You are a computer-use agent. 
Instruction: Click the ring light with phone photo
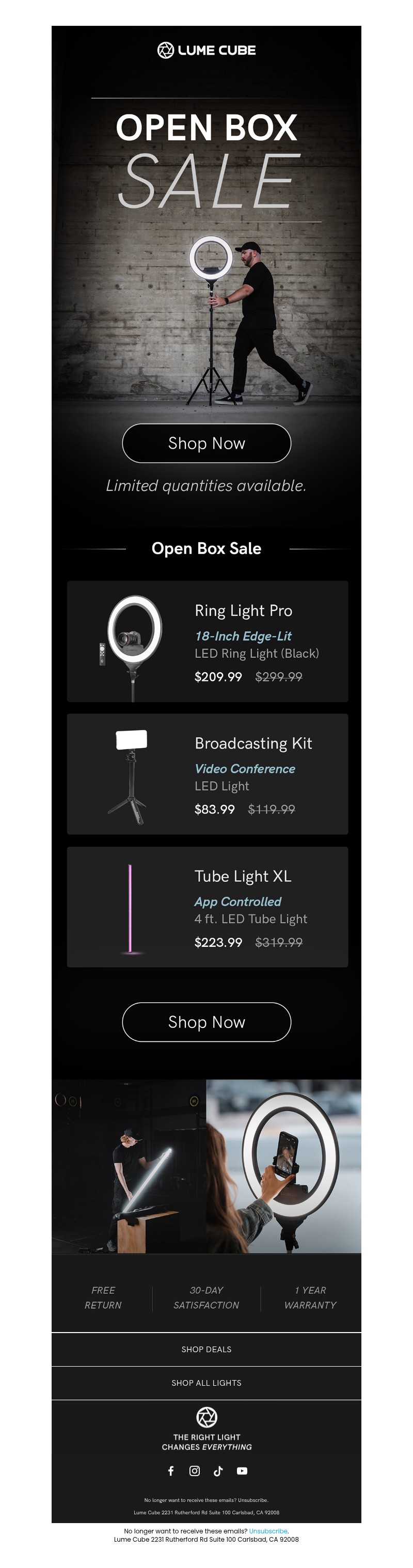[284, 1166]
